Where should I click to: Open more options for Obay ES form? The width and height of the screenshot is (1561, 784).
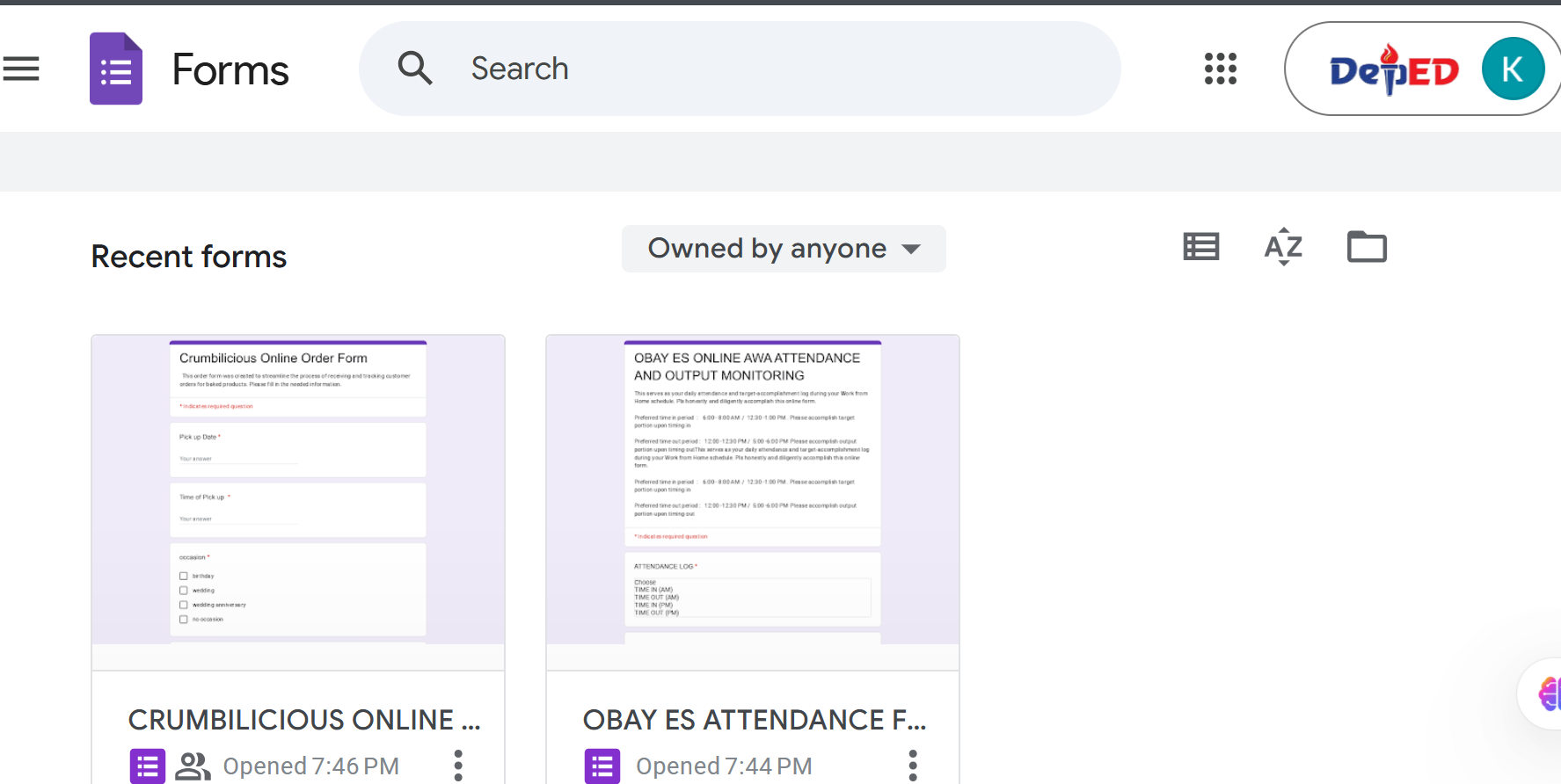[913, 766]
